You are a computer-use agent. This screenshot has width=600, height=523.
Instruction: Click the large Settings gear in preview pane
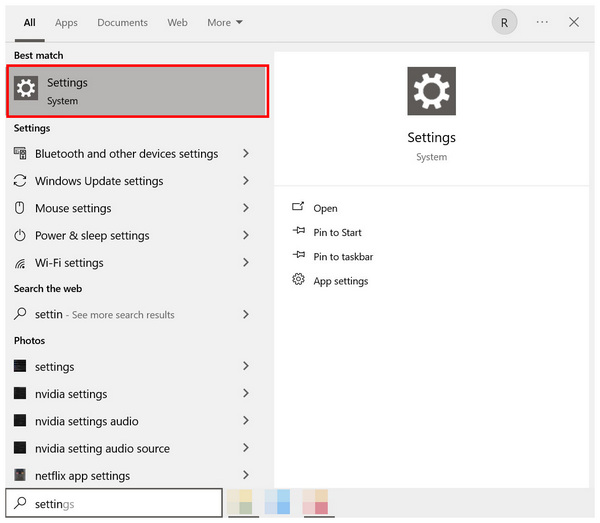click(x=431, y=91)
